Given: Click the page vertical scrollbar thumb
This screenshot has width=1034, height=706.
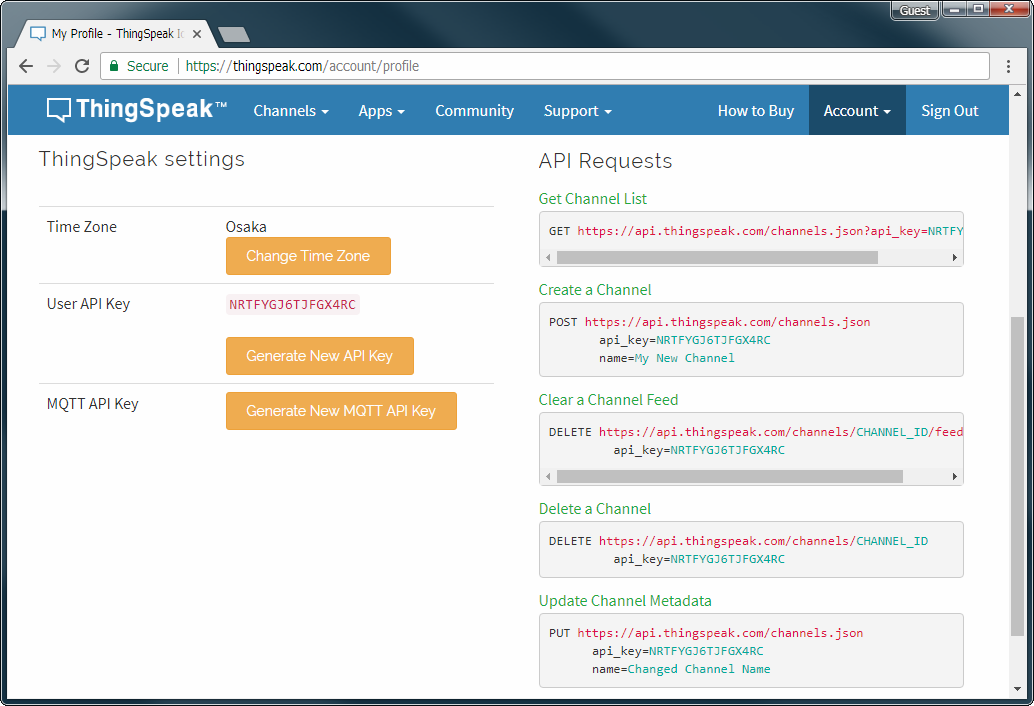Looking at the screenshot, I should (1017, 476).
